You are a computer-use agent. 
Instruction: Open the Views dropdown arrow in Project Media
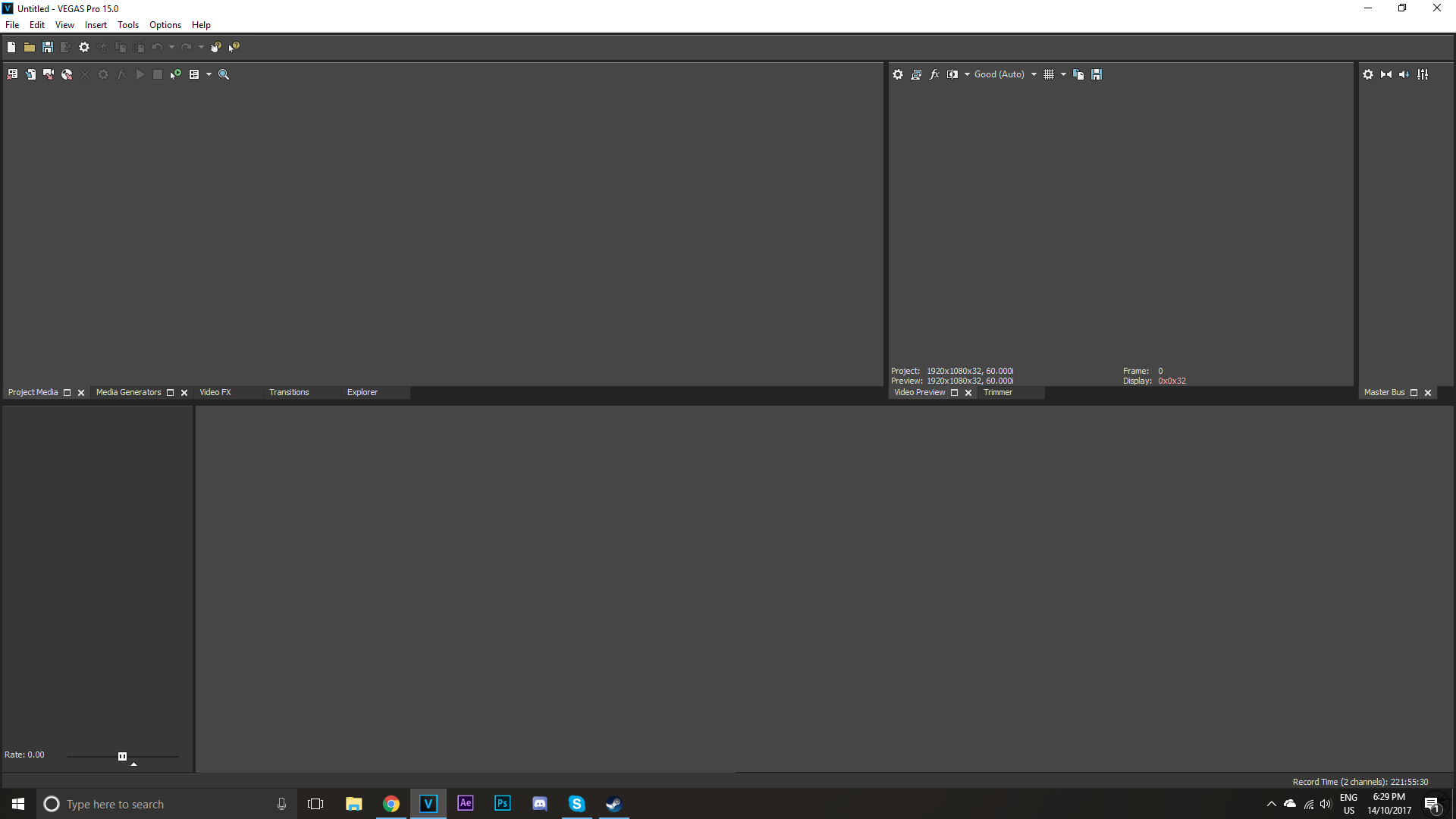209,74
